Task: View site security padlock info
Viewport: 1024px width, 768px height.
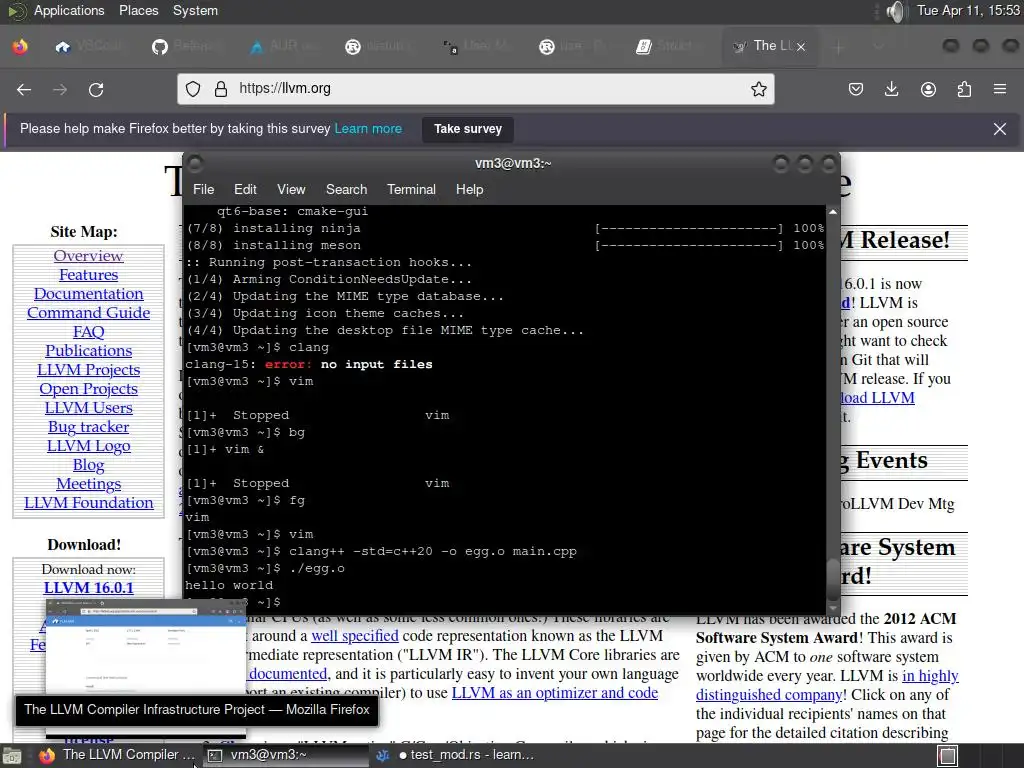Action: pos(221,89)
